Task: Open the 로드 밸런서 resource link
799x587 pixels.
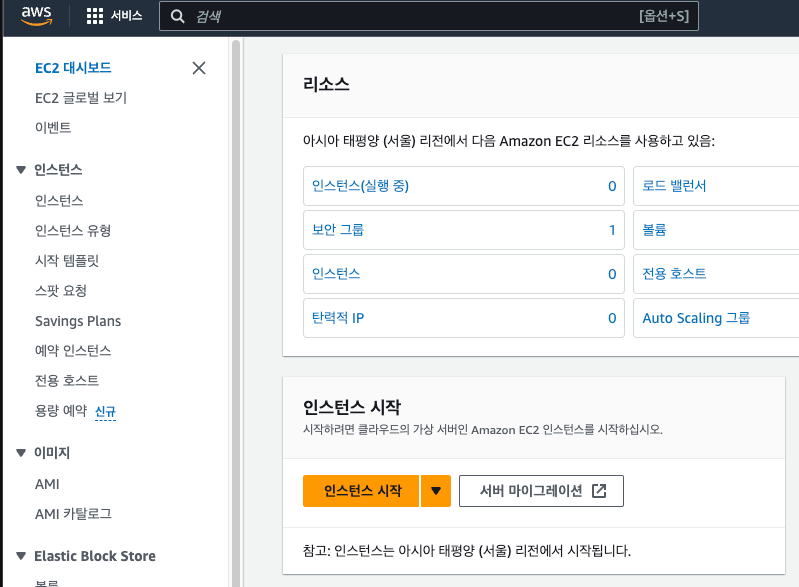Action: pos(674,186)
